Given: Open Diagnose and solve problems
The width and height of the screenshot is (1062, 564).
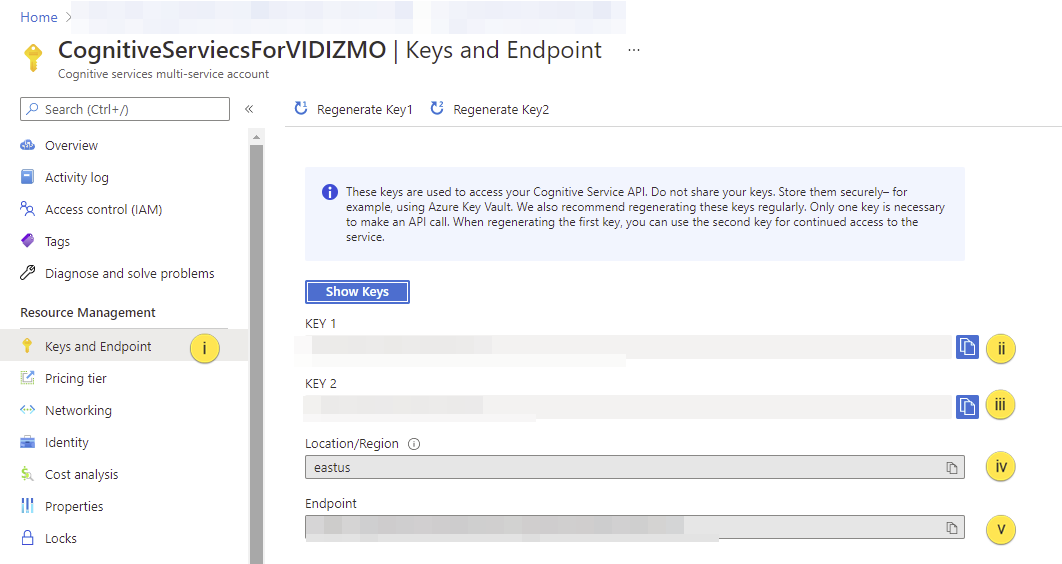Looking at the screenshot, I should (x=129, y=273).
